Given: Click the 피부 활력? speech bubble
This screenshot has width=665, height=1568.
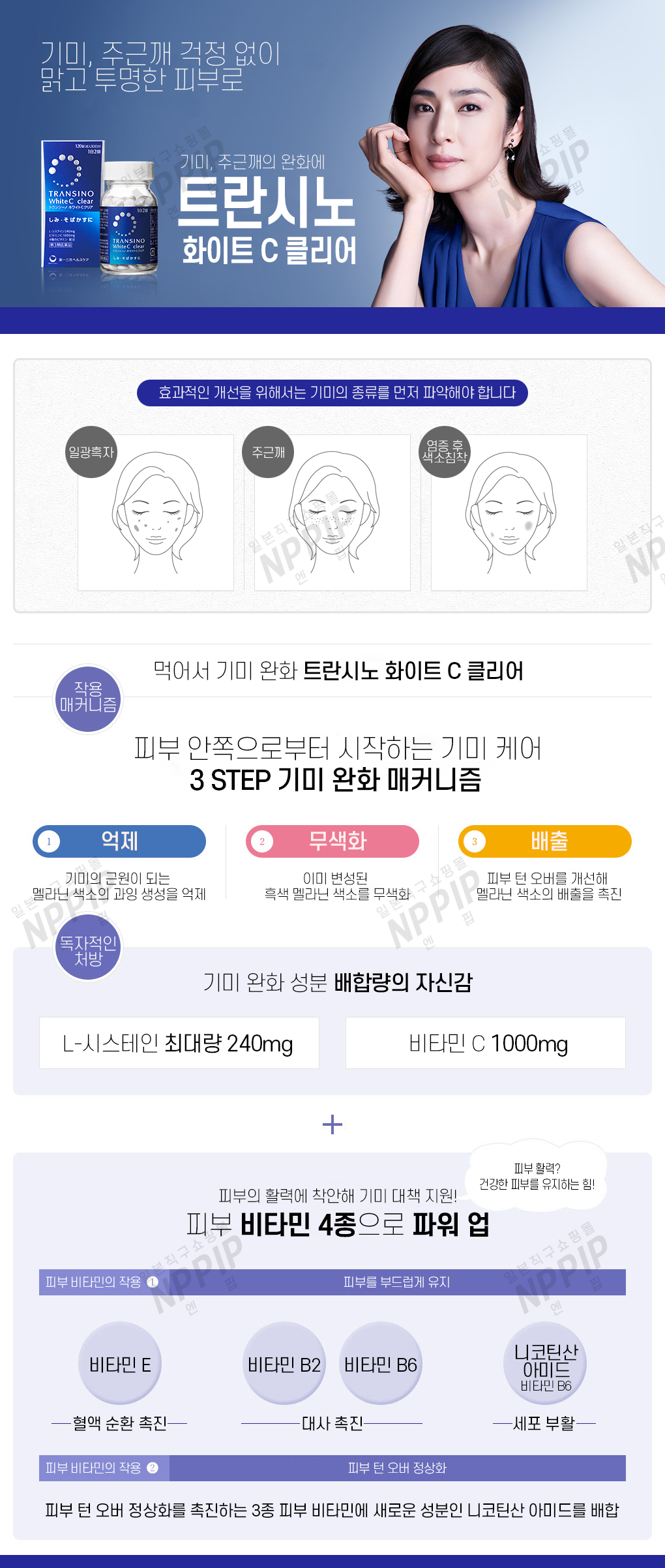Looking at the screenshot, I should 537,1176.
